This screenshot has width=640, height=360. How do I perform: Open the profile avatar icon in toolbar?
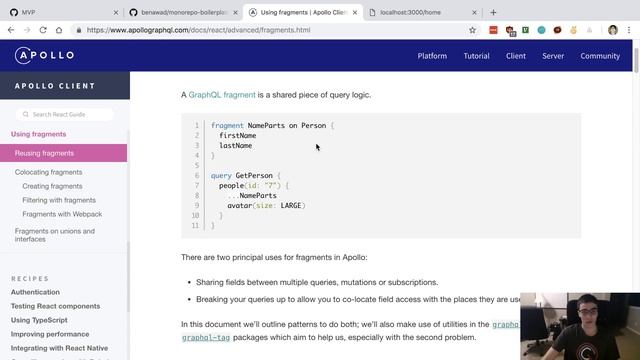click(x=613, y=30)
